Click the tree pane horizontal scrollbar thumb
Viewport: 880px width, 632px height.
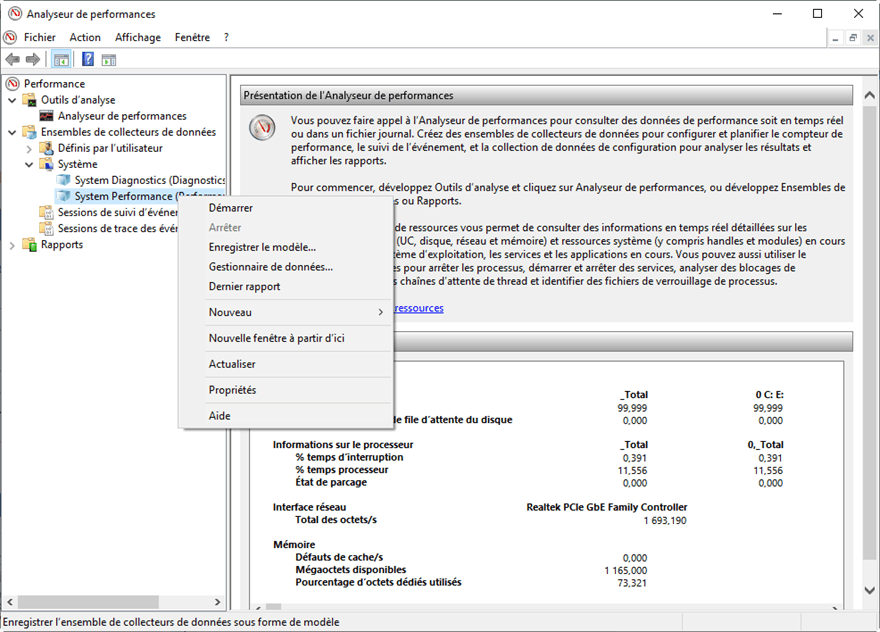pos(88,602)
